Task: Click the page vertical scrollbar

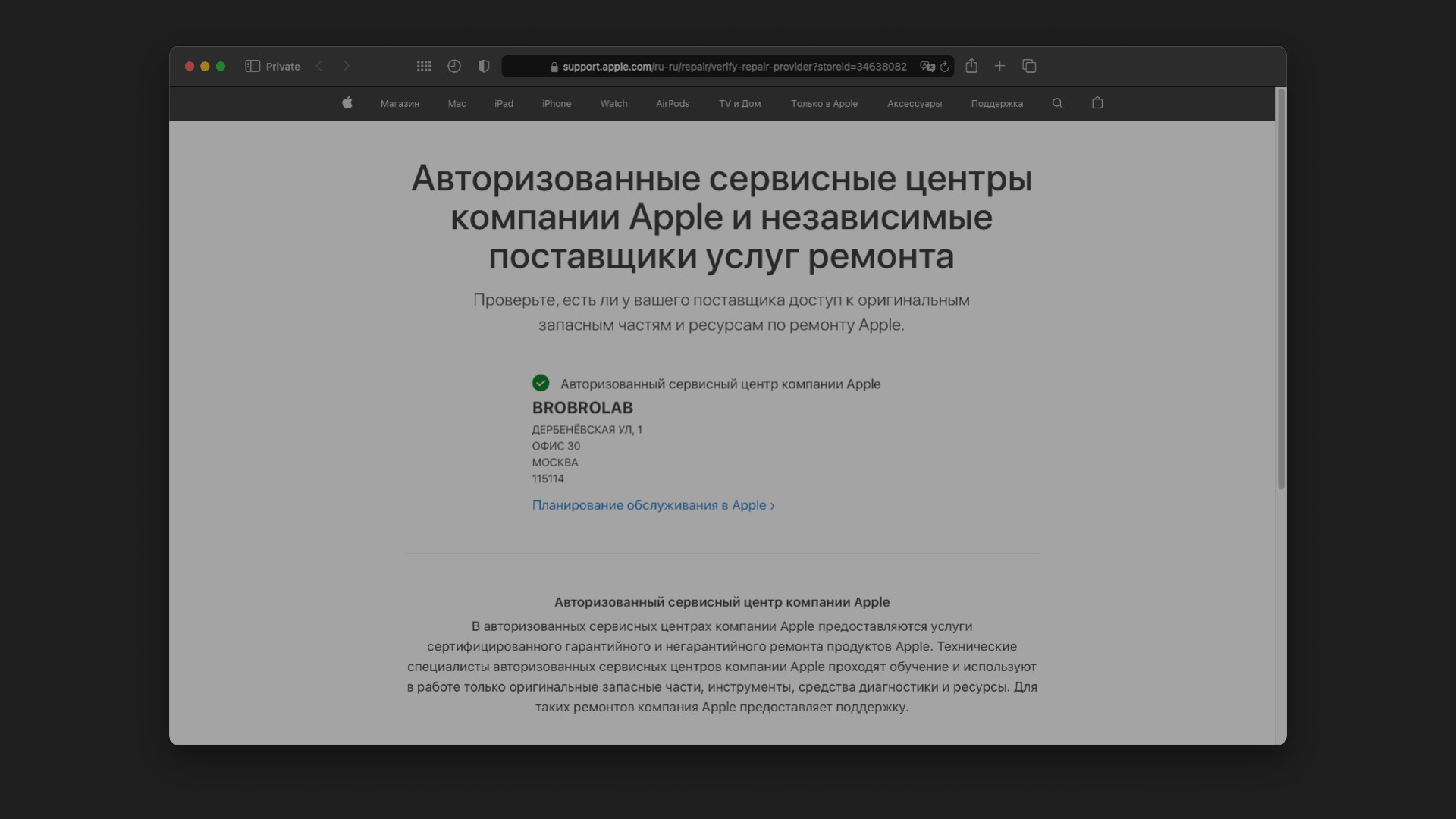Action: pyautogui.click(x=1281, y=289)
